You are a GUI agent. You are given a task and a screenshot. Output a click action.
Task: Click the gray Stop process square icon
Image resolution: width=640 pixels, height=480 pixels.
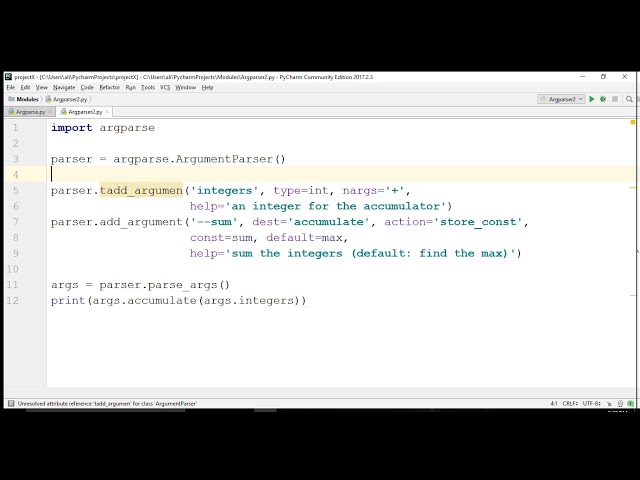click(x=615, y=99)
